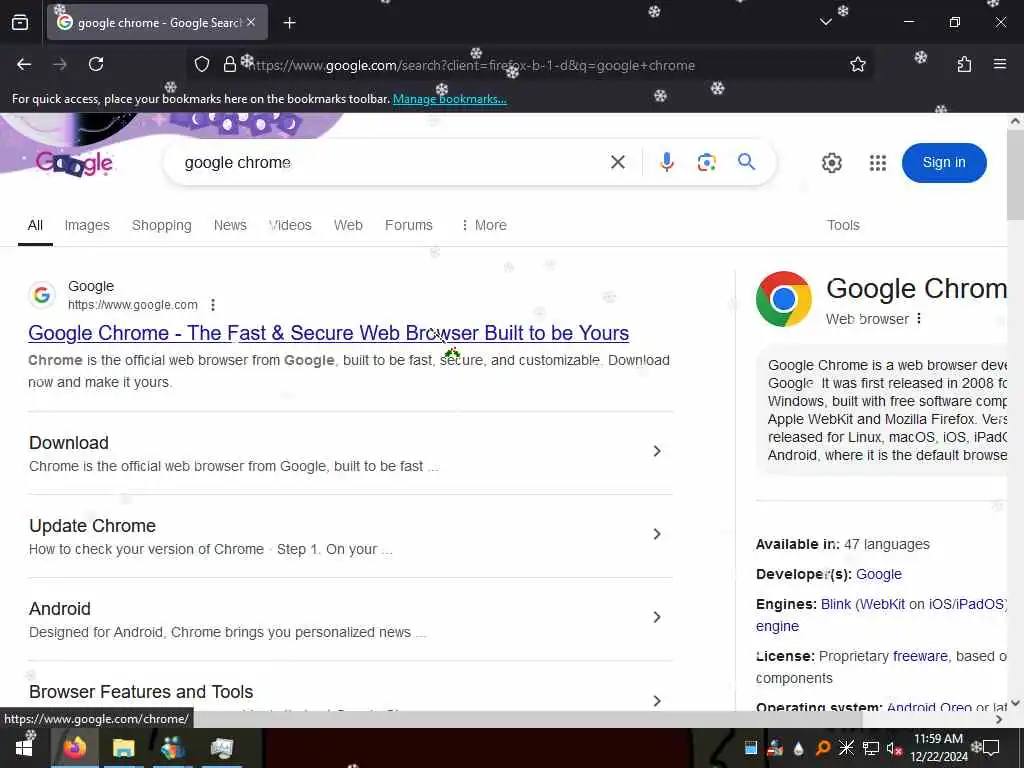Viewport: 1024px width, 768px height.
Task: Open the WebKit engine link
Action: 882,604
